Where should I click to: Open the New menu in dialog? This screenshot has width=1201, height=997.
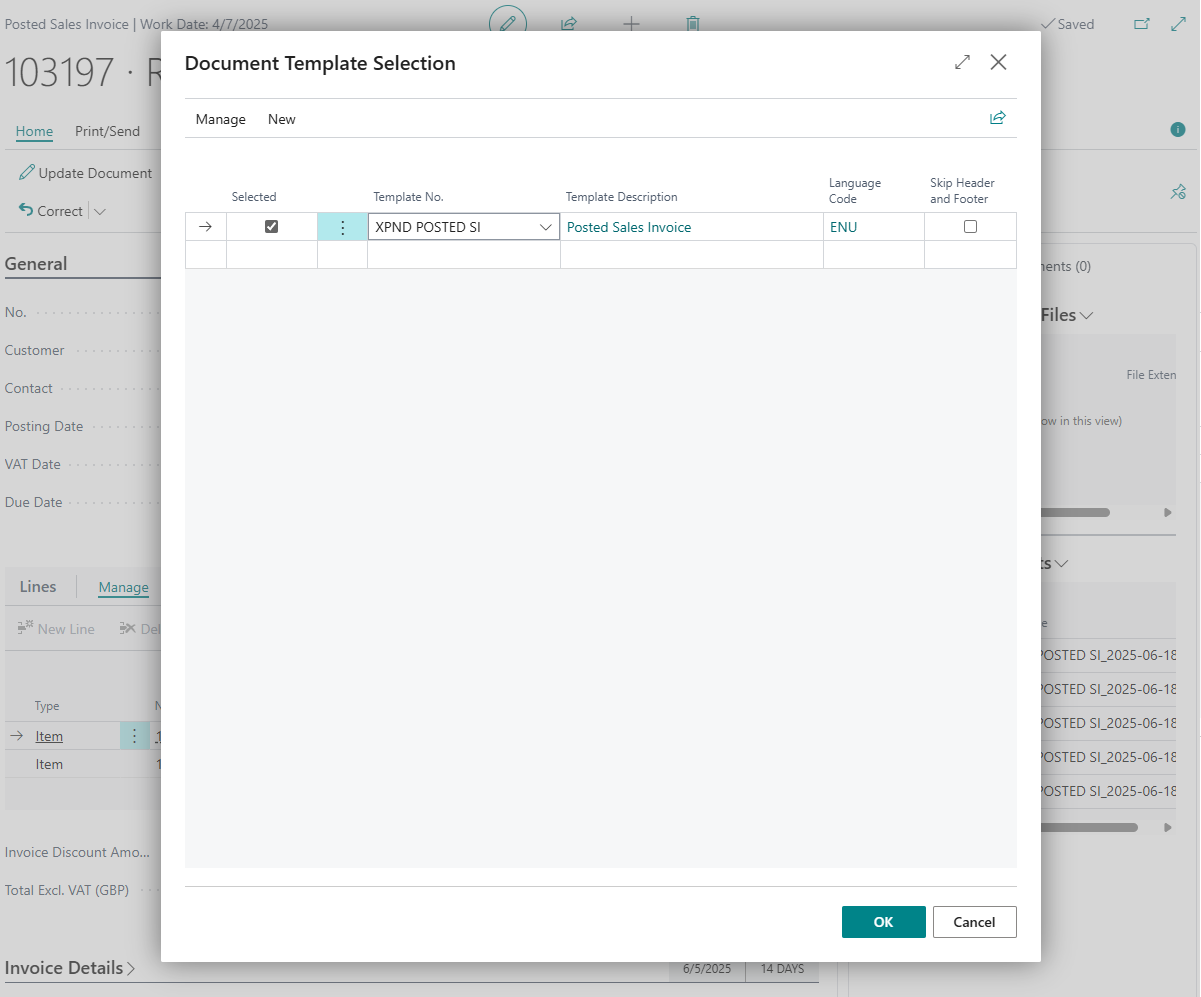click(281, 119)
